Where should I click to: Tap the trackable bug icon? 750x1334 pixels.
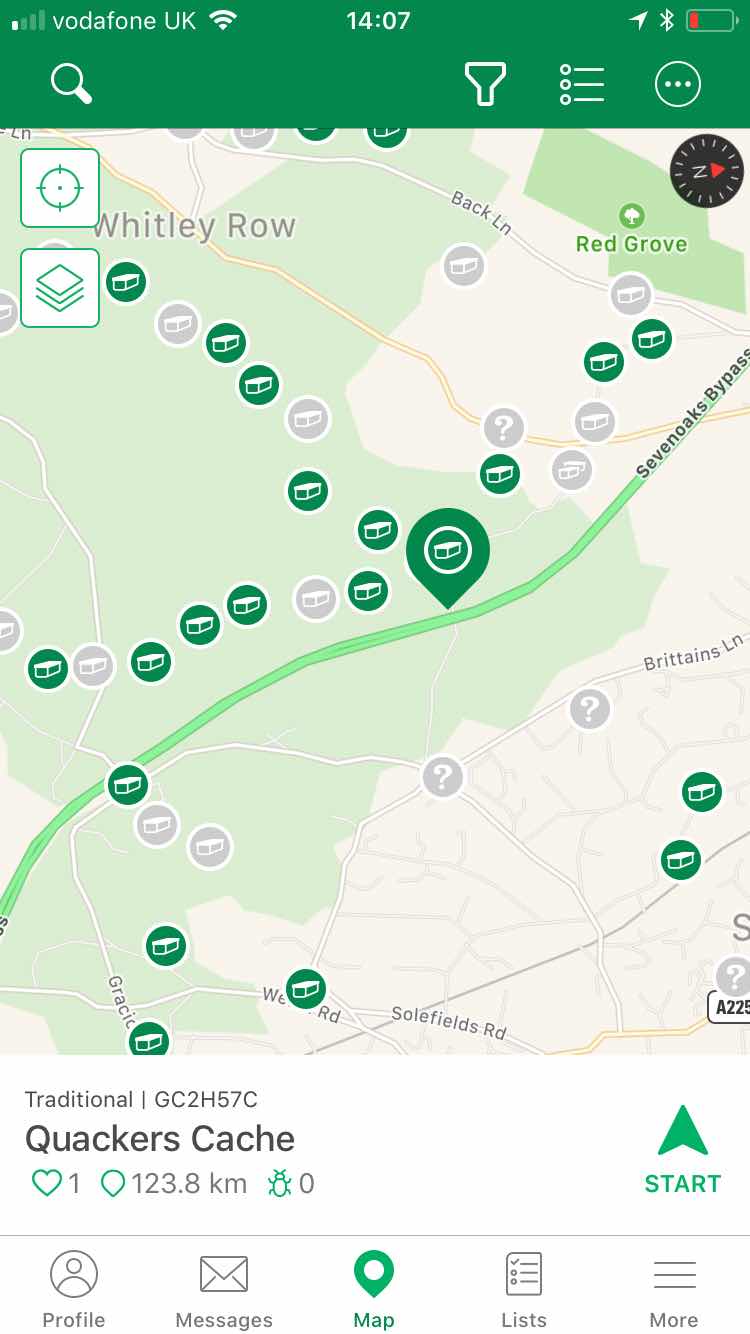291,1184
